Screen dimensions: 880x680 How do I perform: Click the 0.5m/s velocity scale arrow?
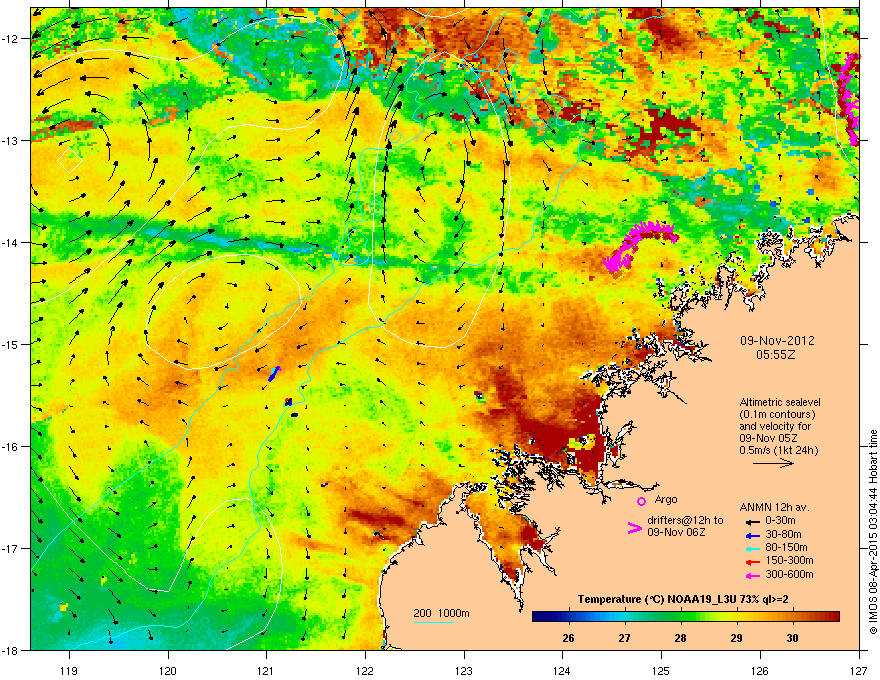pos(773,463)
